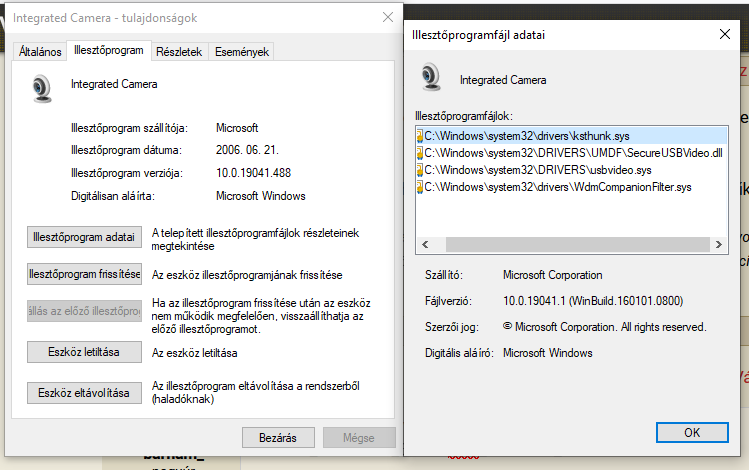Click the Illesztőprogram frissítése button
This screenshot has height=470, width=749.
84,274
